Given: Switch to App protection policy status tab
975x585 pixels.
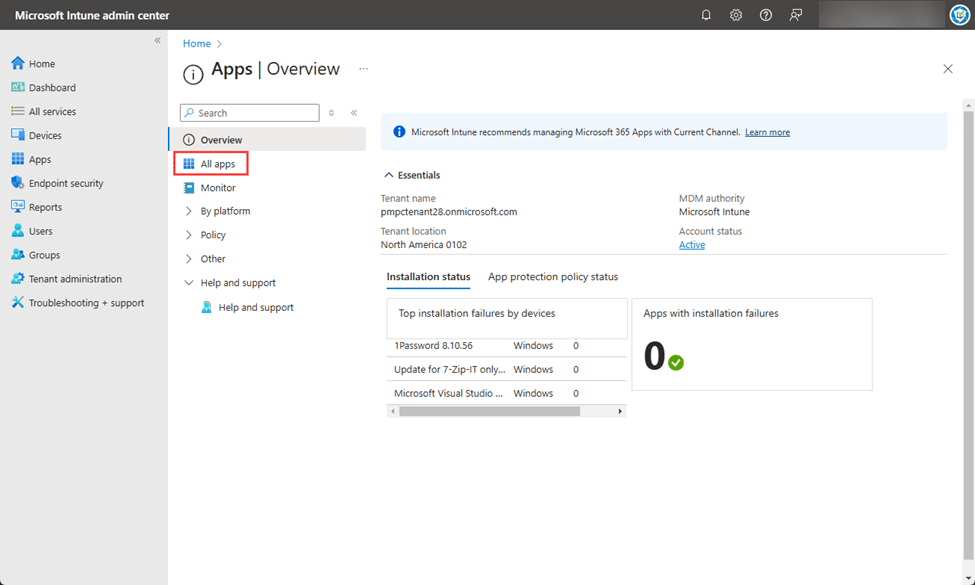Looking at the screenshot, I should pos(553,277).
